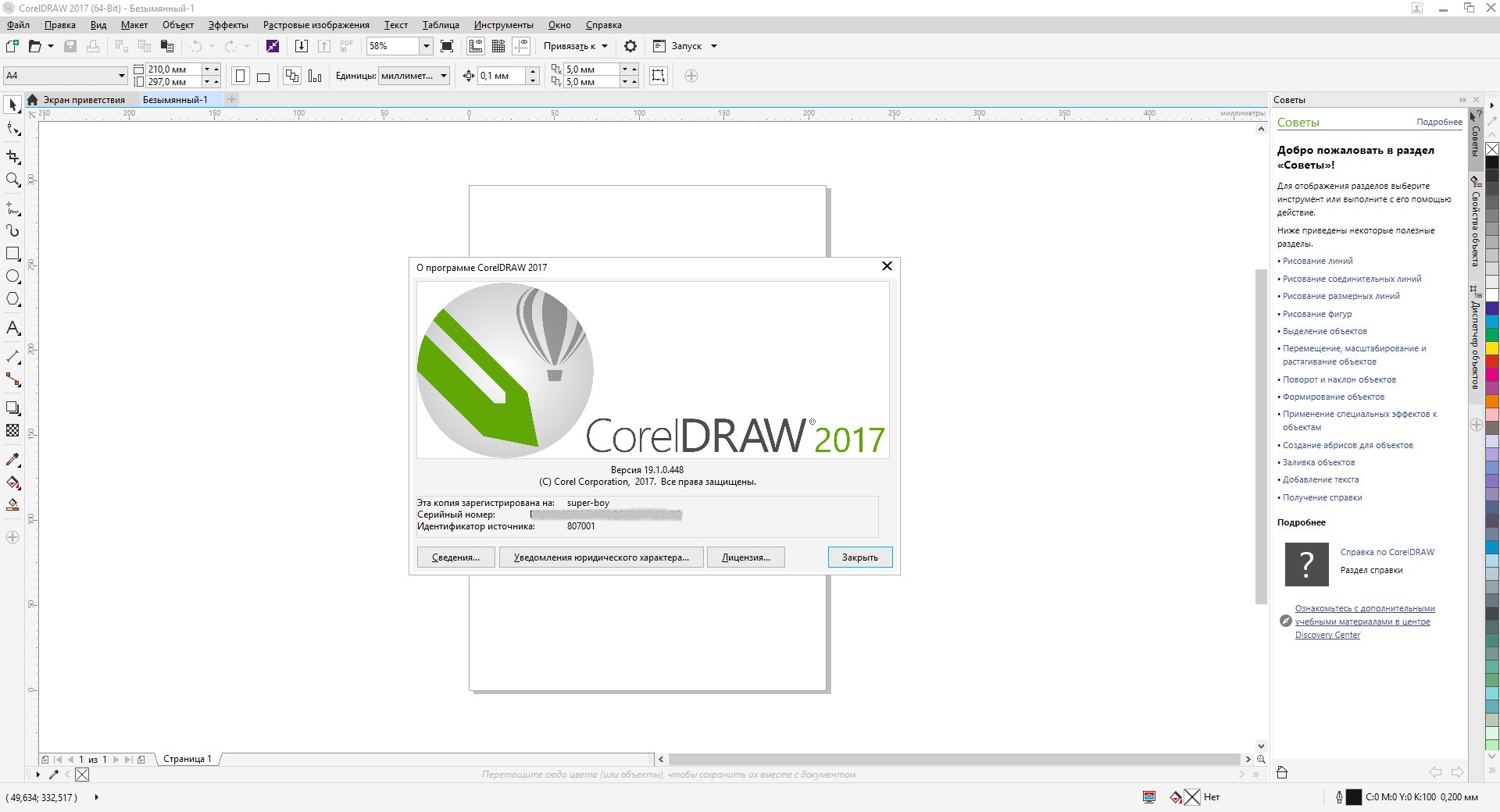
Task: Pick the red swatch in palette
Action: point(1492,361)
